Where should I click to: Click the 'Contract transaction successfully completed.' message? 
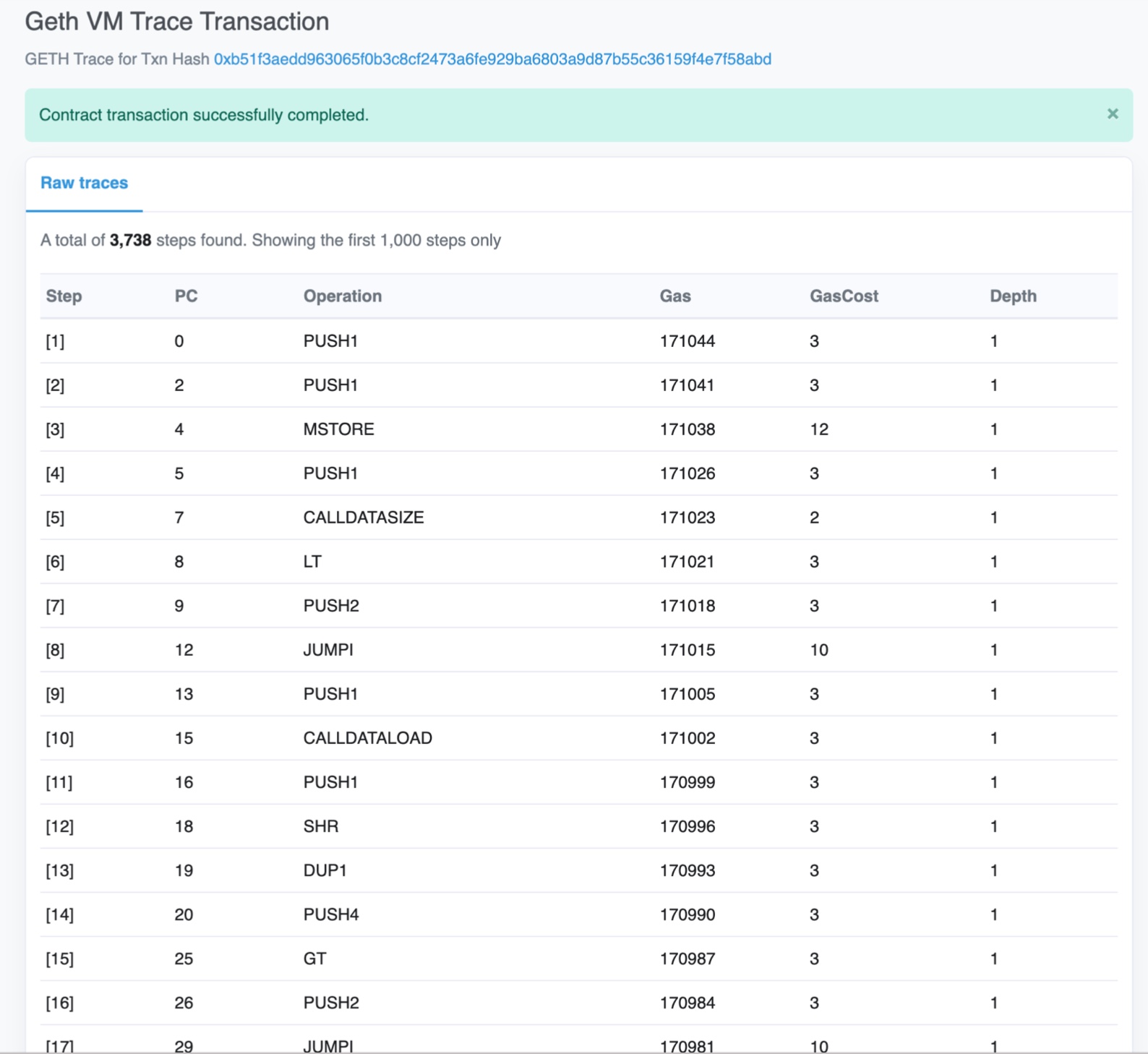[x=204, y=115]
